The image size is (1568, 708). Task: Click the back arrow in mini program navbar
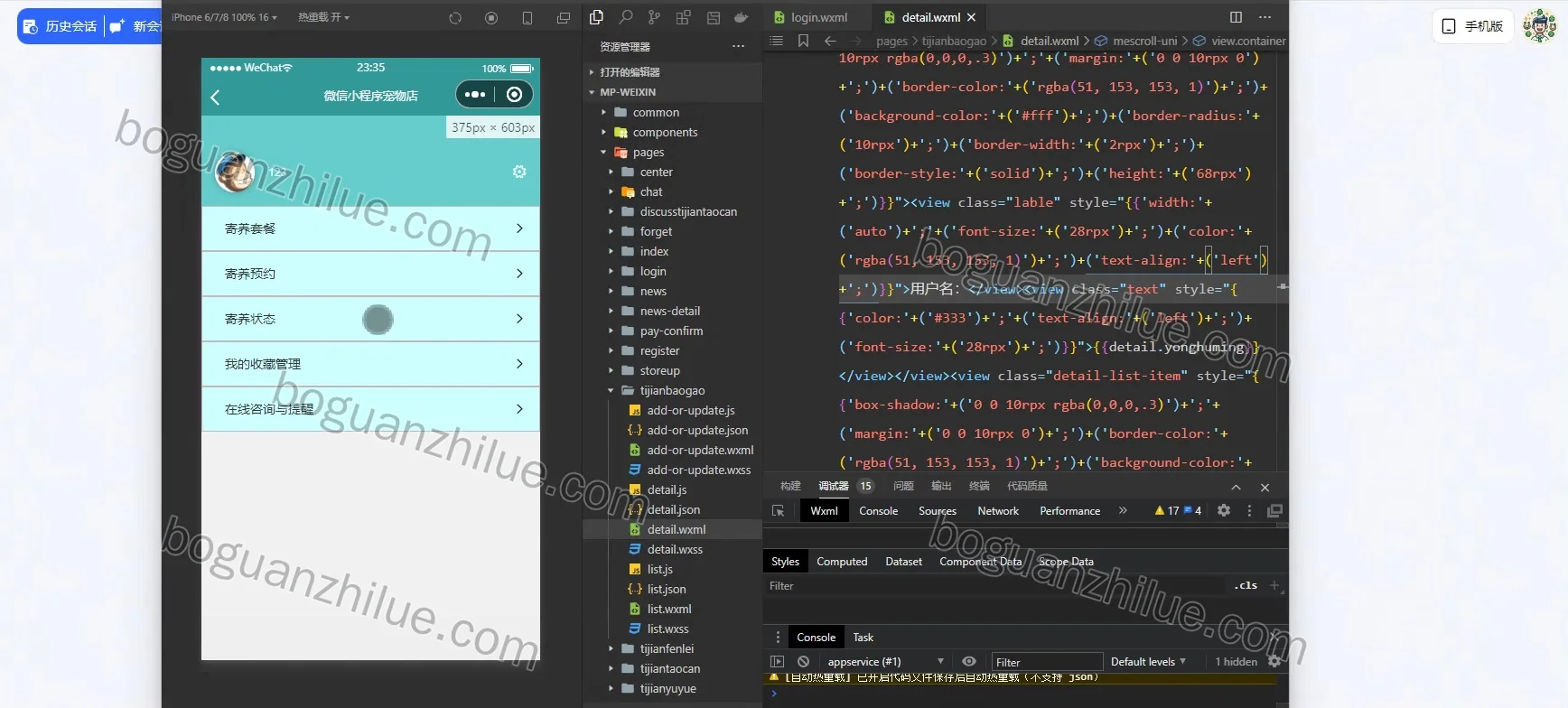tap(215, 98)
